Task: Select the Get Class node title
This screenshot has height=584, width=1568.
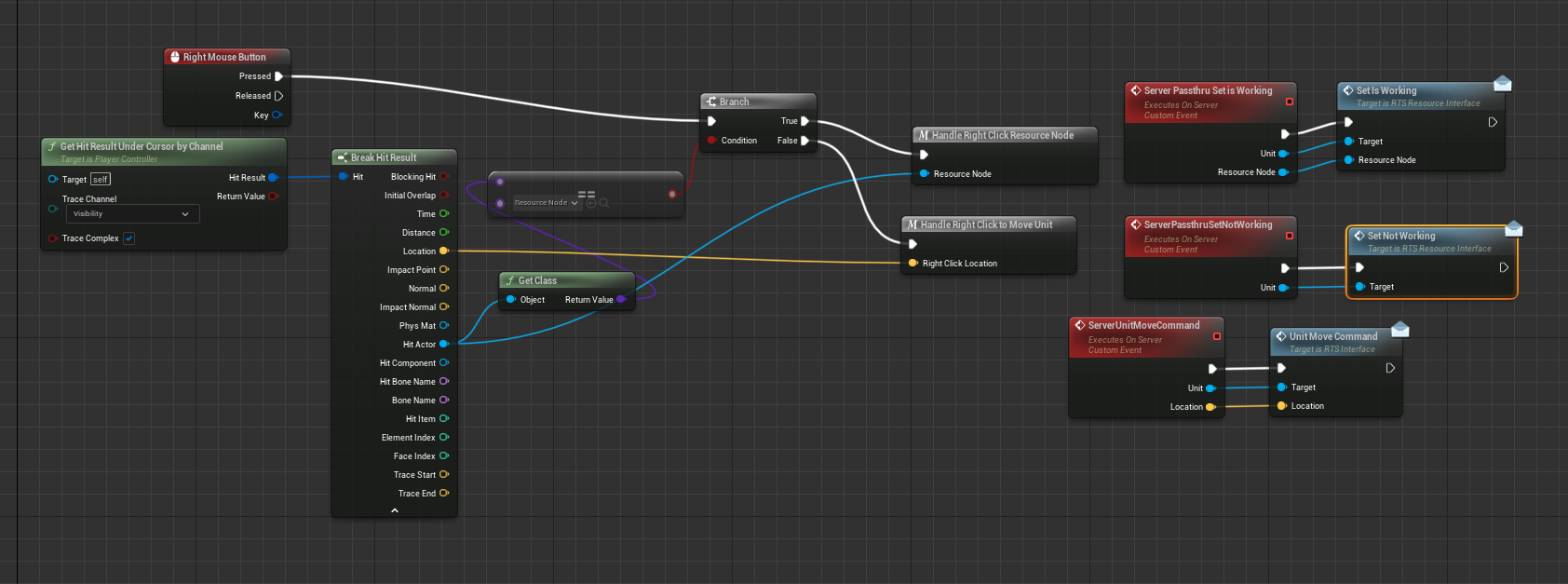Action: coord(537,280)
